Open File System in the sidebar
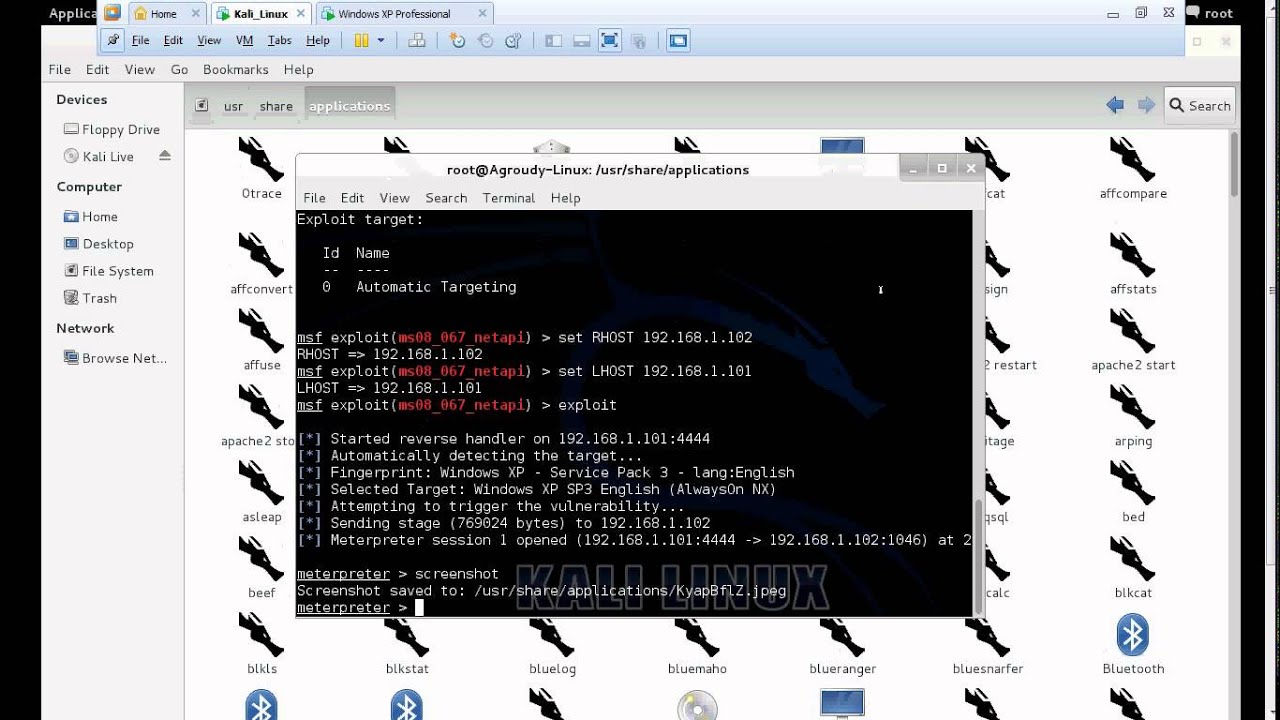The image size is (1280, 720). click(x=109, y=270)
